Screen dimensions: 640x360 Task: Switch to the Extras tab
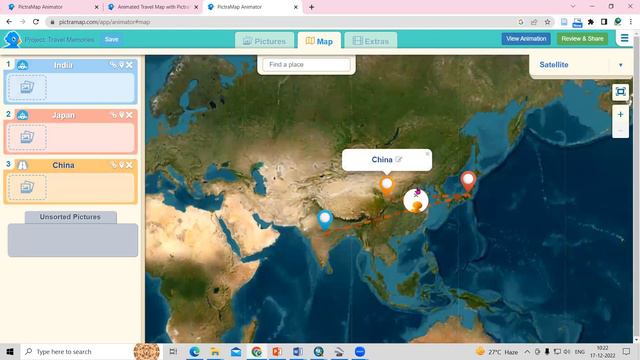(x=371, y=41)
